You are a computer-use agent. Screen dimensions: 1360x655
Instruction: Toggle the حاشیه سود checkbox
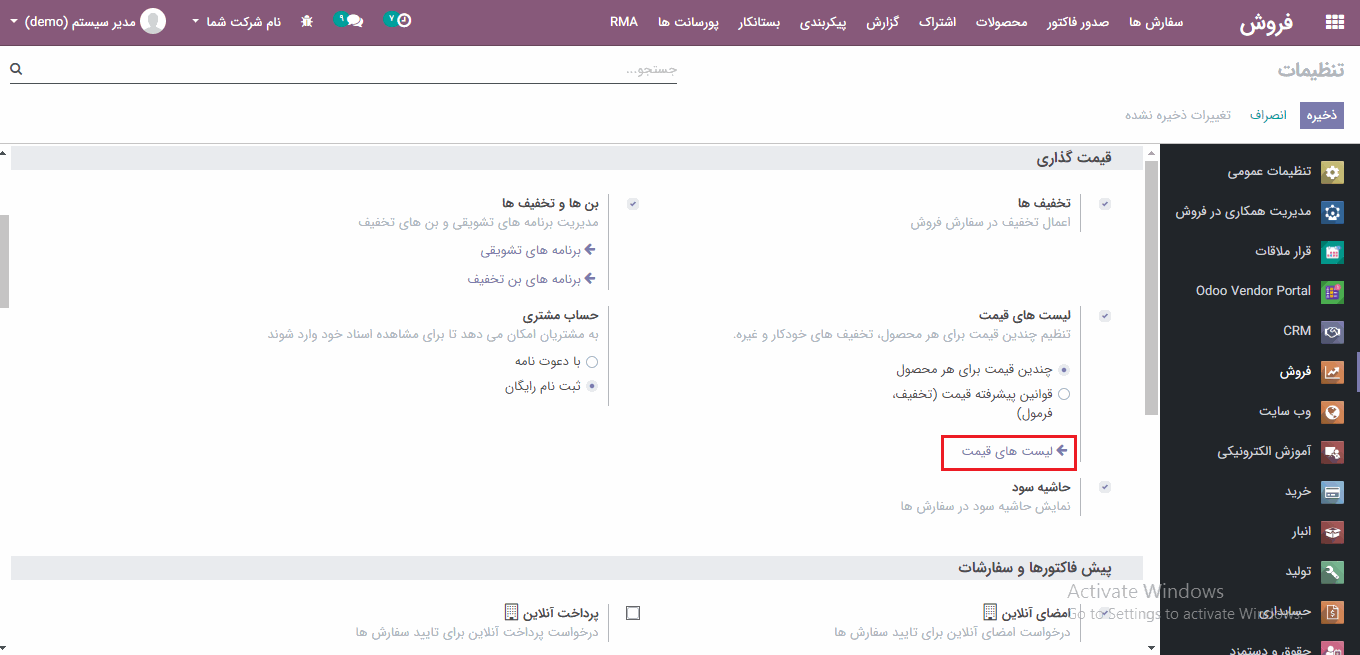coord(1104,487)
